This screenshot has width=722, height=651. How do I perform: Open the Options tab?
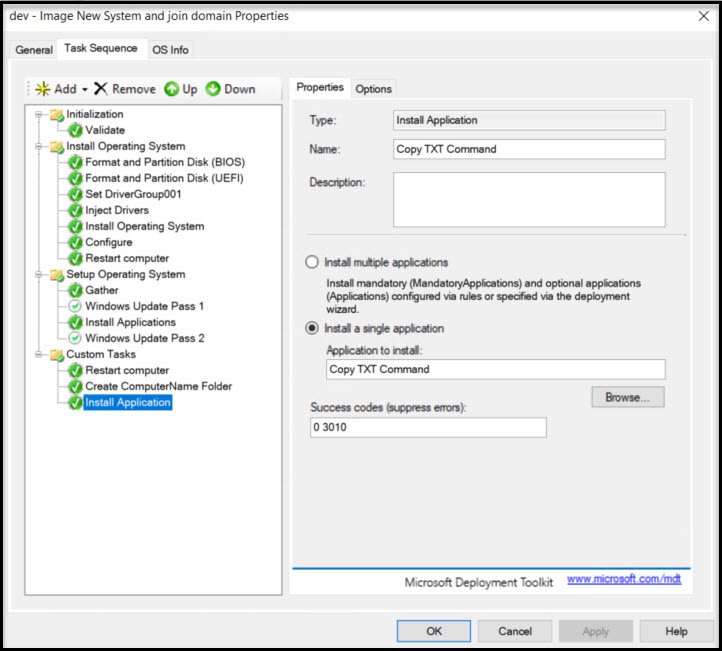tap(374, 89)
